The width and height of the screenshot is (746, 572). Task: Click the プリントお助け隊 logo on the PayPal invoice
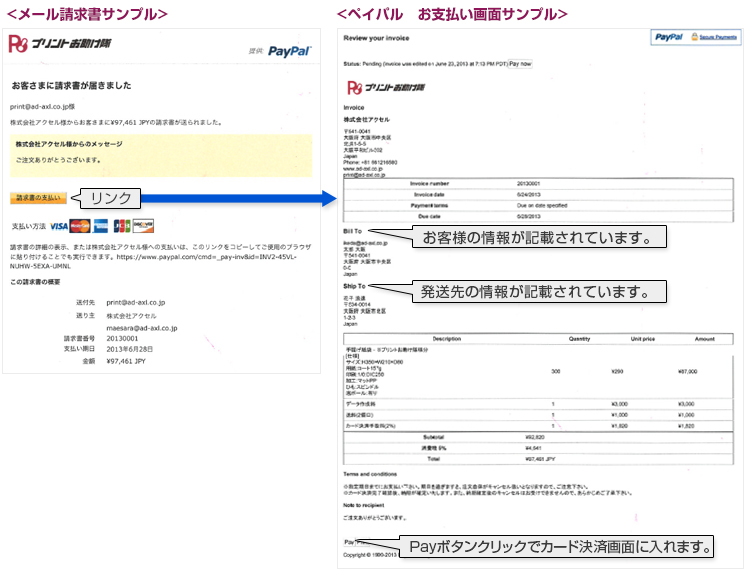coord(386,88)
